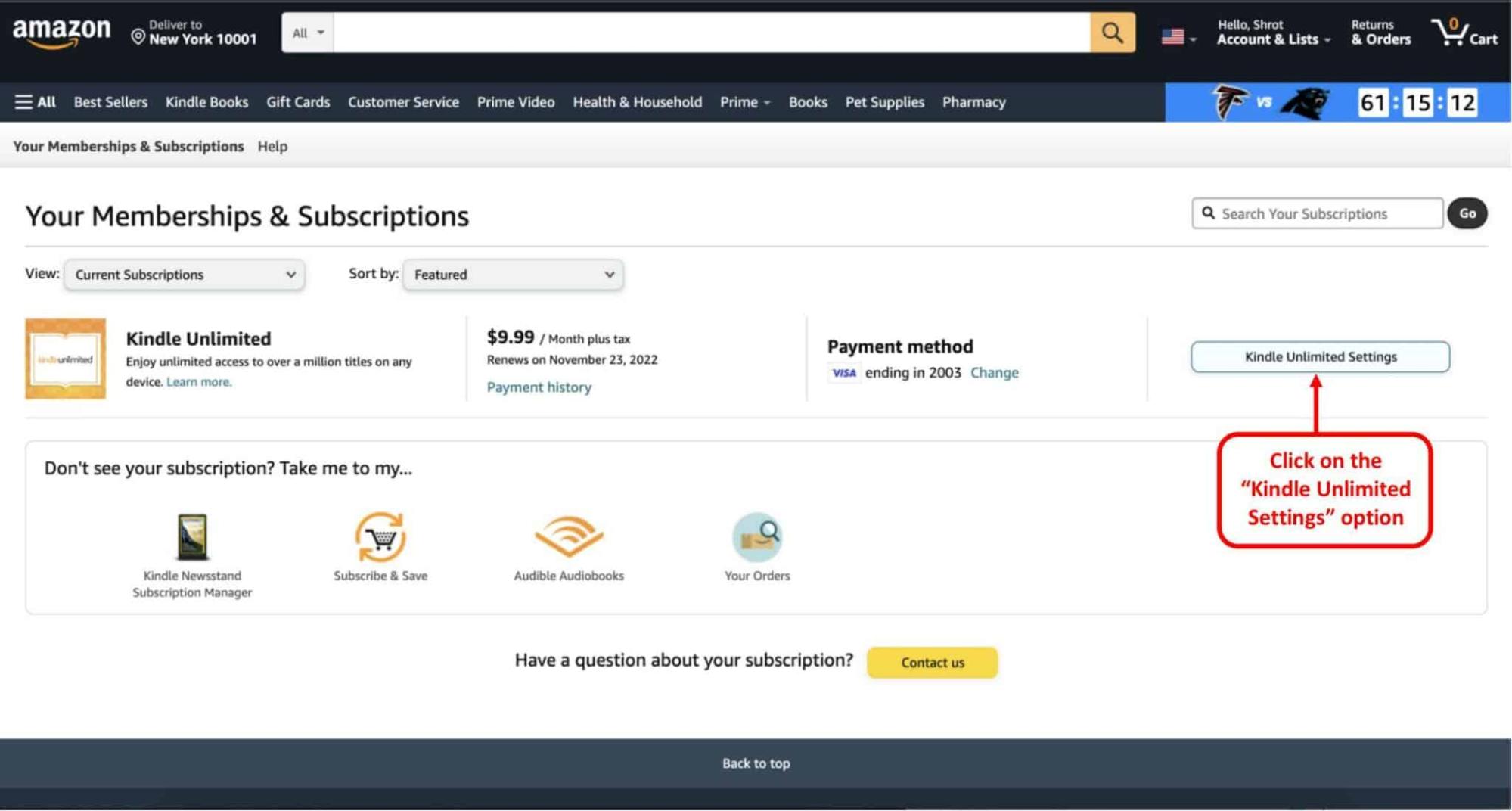1512x811 pixels.
Task: Click the Amazon logo
Action: (x=61, y=33)
